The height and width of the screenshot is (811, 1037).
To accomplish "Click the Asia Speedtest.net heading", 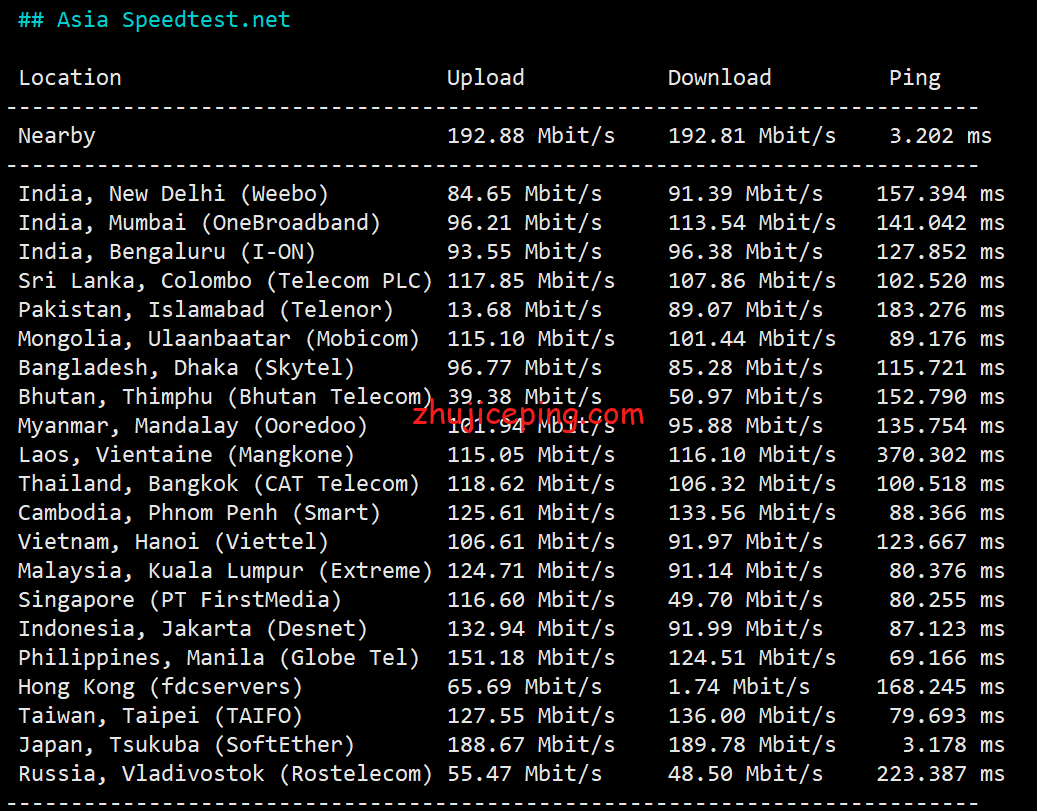I will pyautogui.click(x=154, y=20).
